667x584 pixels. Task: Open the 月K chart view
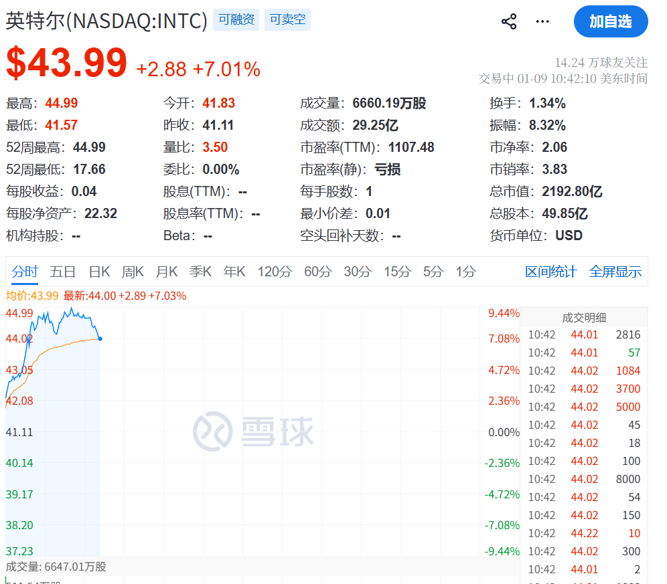click(x=167, y=271)
